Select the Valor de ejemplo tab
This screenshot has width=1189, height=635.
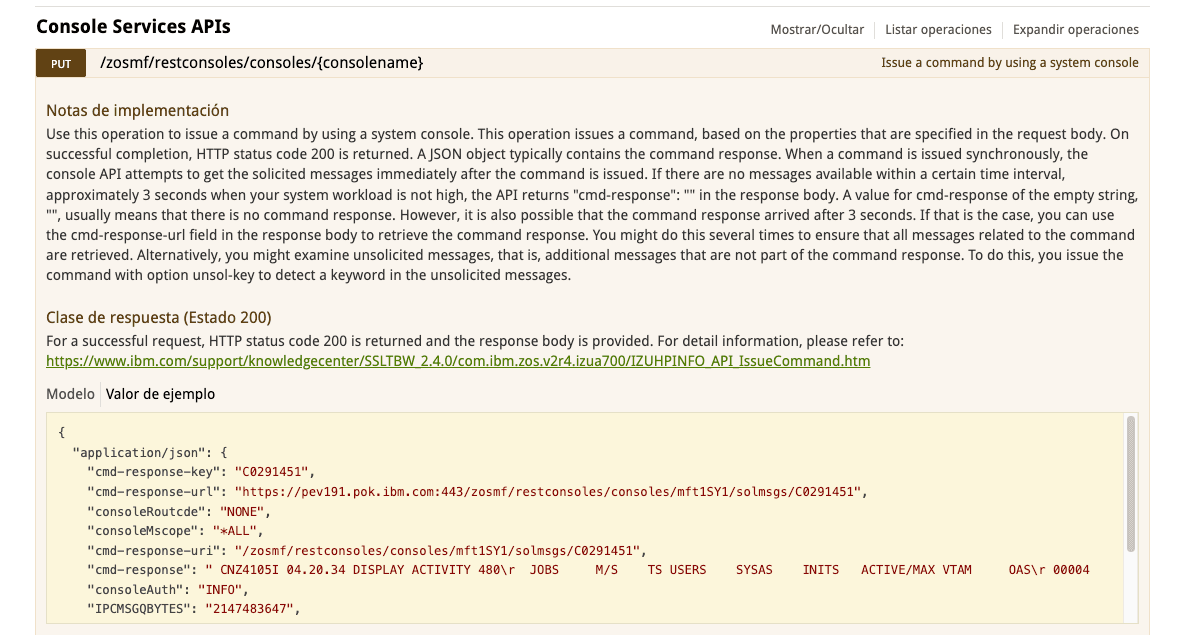(x=160, y=394)
